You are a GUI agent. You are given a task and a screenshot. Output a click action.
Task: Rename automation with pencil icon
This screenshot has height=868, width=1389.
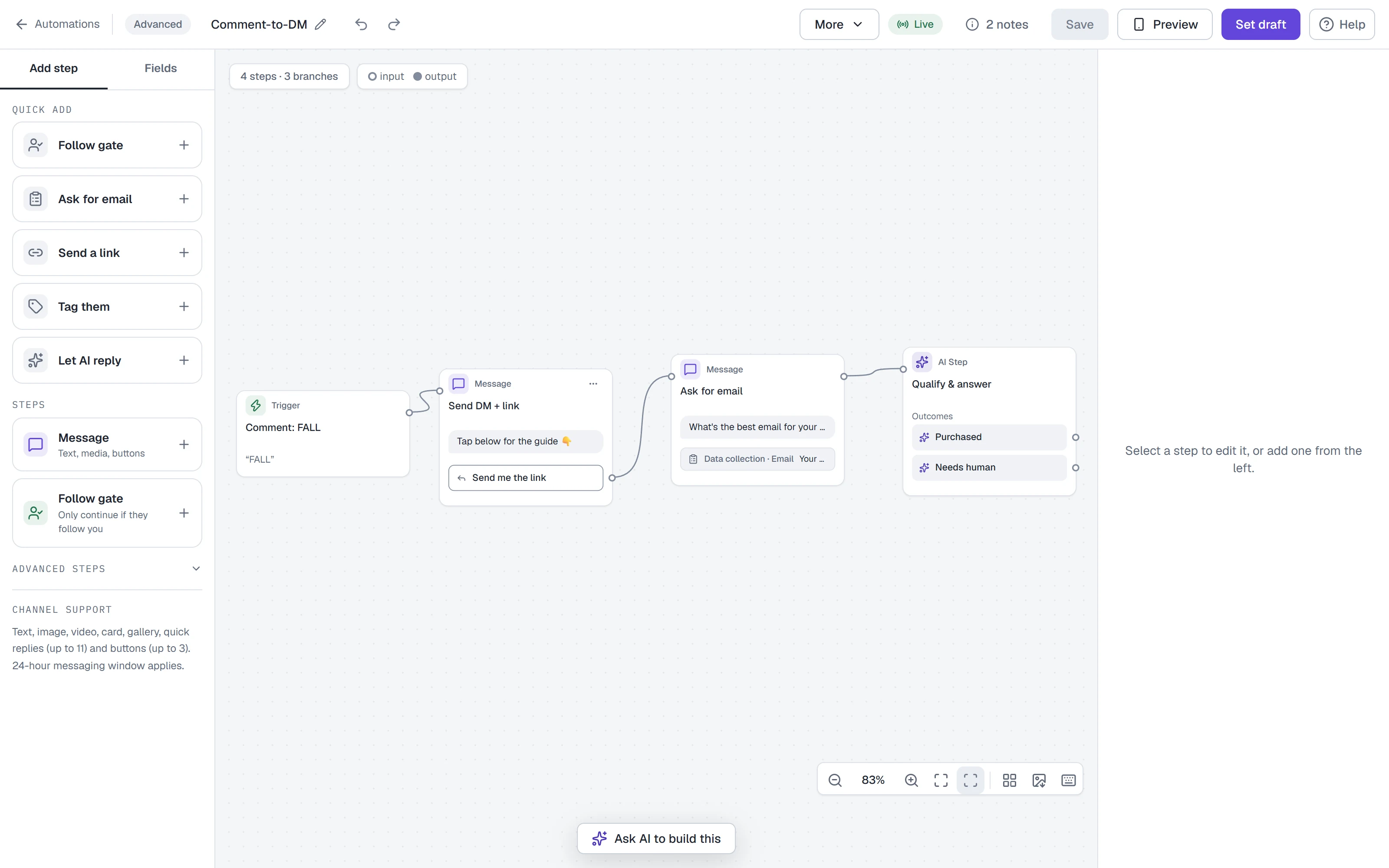(321, 24)
